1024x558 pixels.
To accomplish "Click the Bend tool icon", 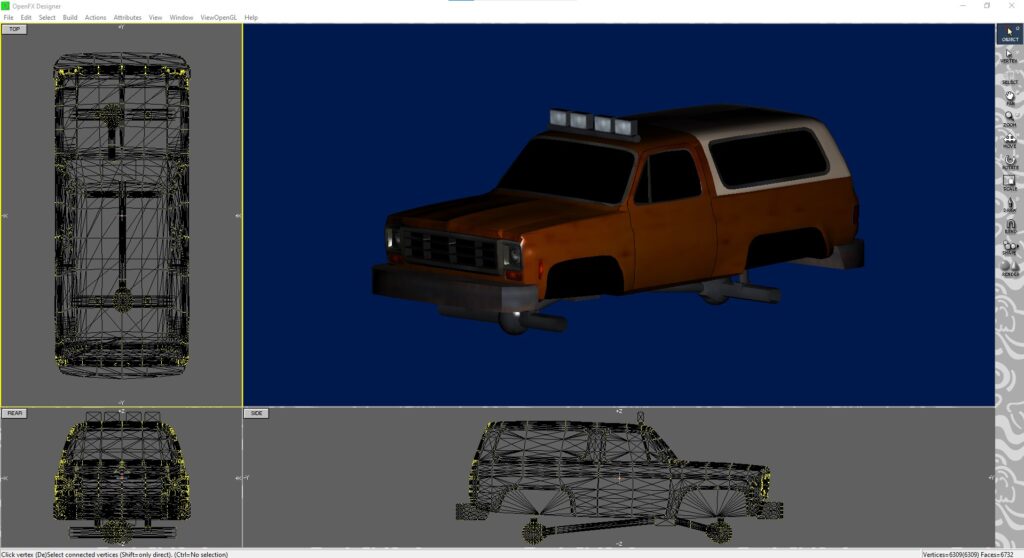I will coord(1009,227).
